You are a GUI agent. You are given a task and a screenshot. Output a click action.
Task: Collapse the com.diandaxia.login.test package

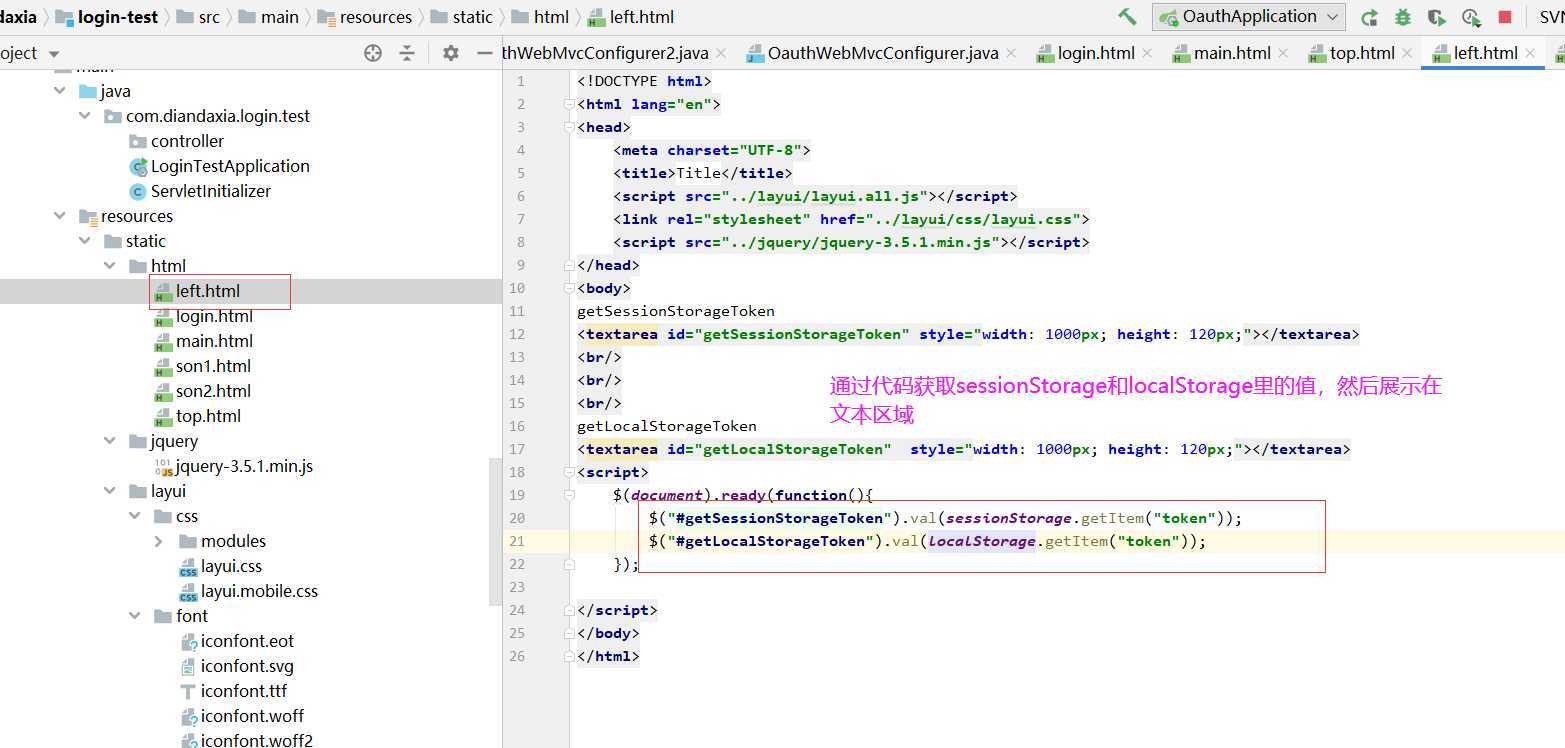86,116
